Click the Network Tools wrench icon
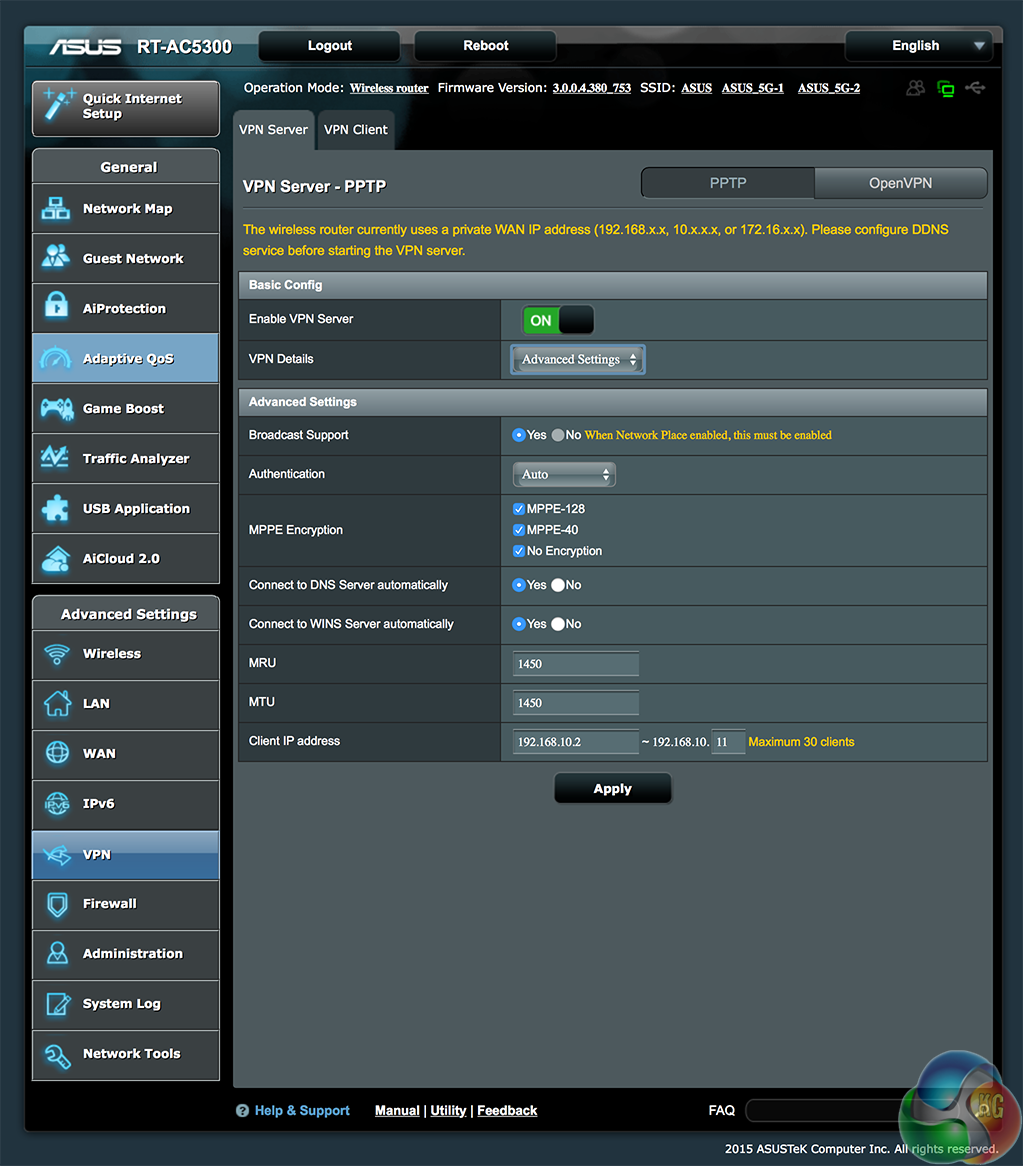This screenshot has height=1166, width=1023. 58,1055
